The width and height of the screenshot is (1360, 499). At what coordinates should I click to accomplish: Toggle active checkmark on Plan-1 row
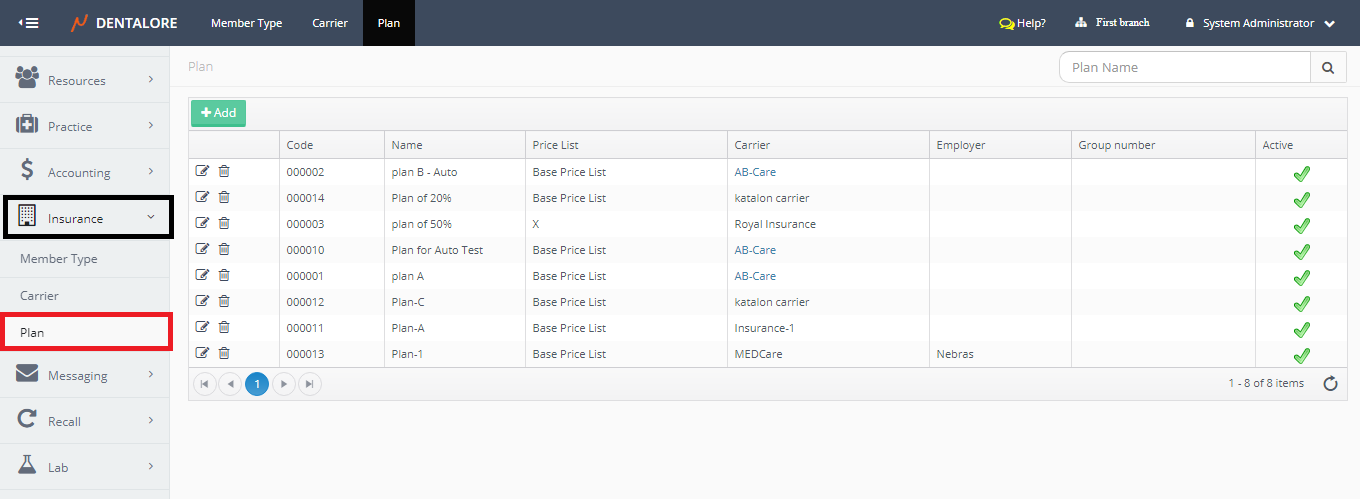tap(1301, 355)
